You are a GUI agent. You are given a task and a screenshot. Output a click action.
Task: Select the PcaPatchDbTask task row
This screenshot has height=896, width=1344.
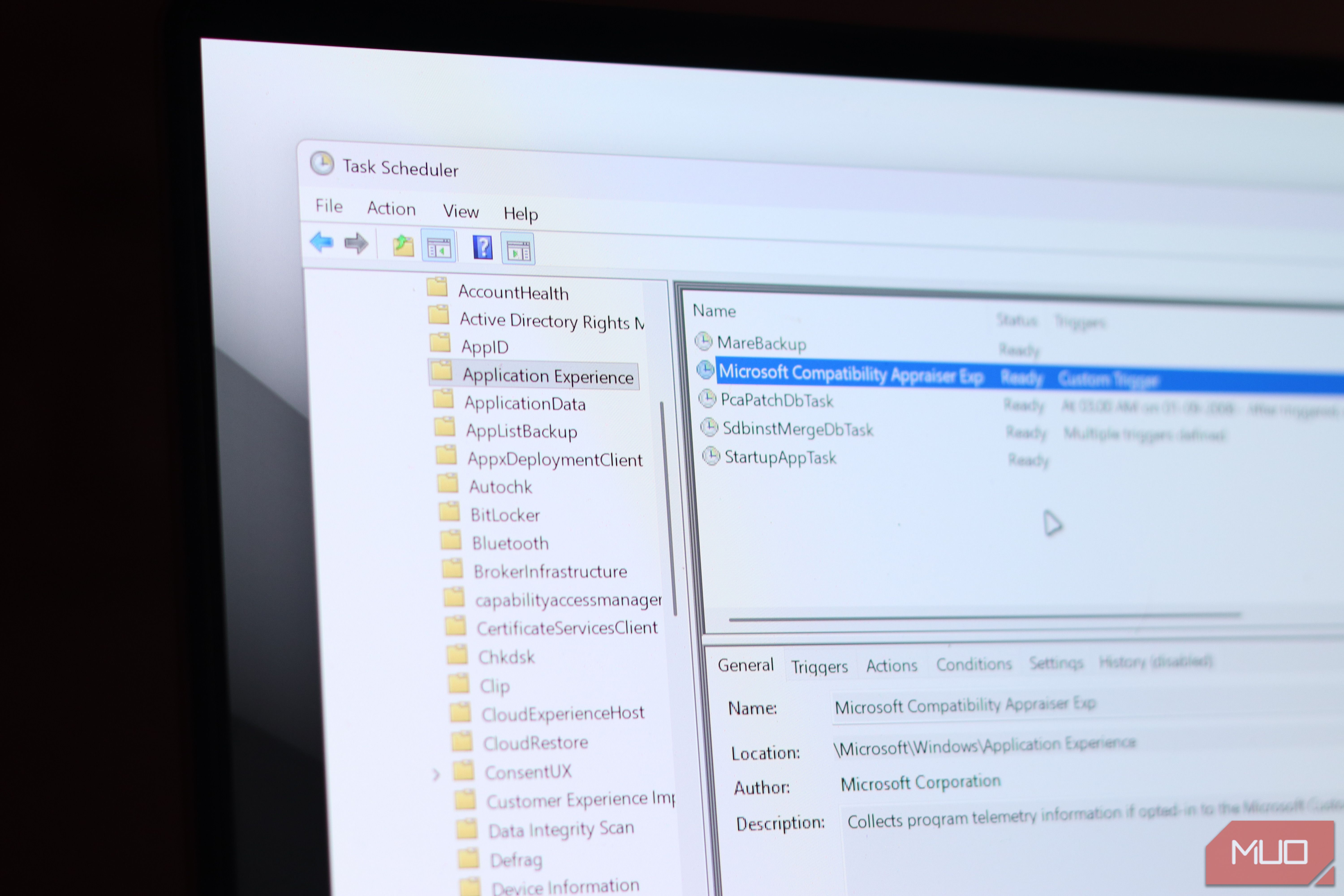click(x=777, y=400)
